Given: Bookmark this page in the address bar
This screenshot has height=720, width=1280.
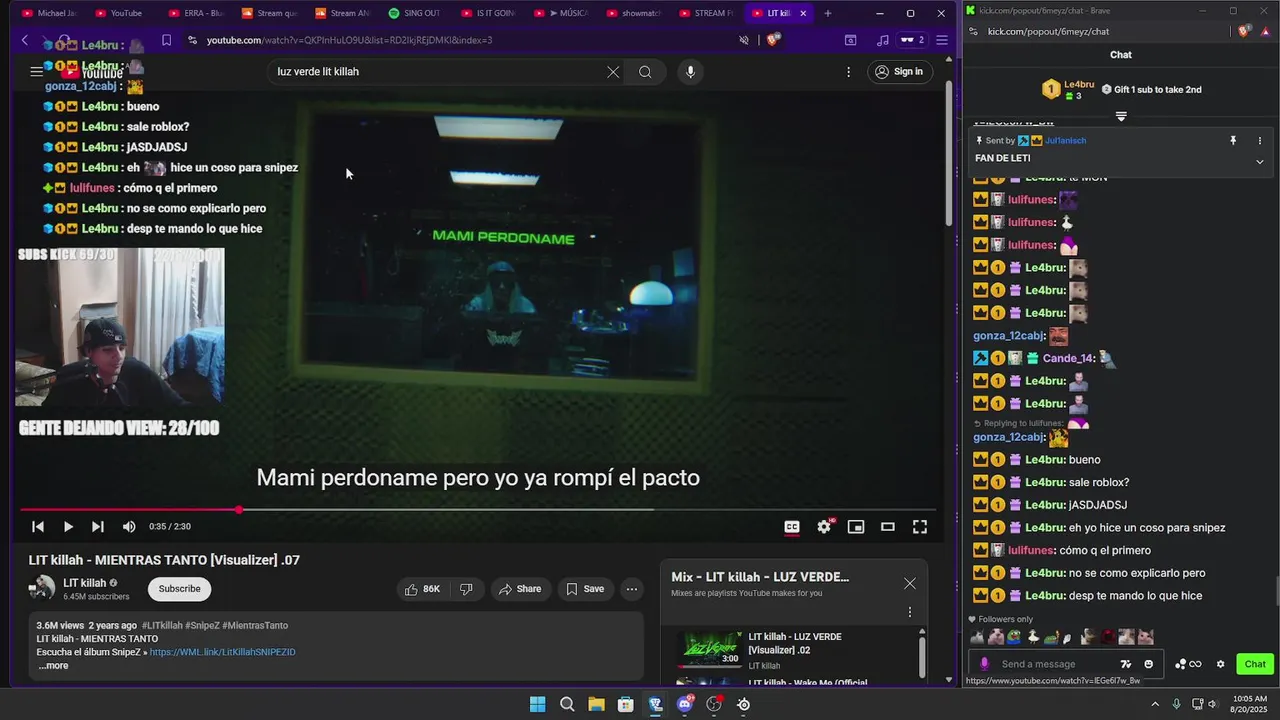Looking at the screenshot, I should (x=166, y=40).
